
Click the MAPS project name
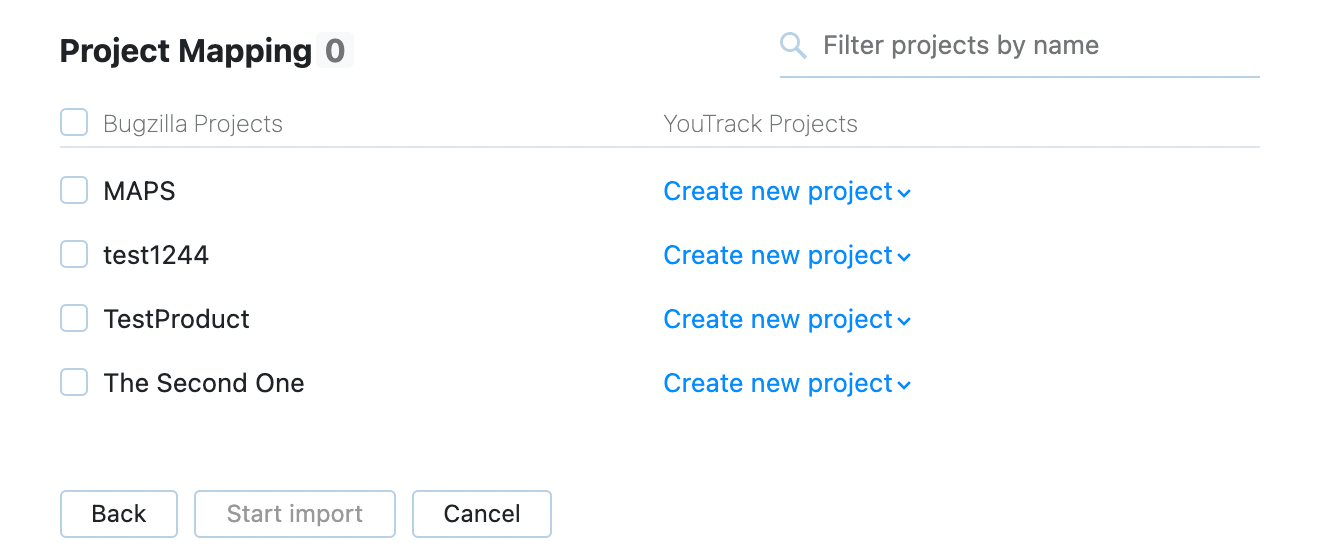tap(140, 191)
